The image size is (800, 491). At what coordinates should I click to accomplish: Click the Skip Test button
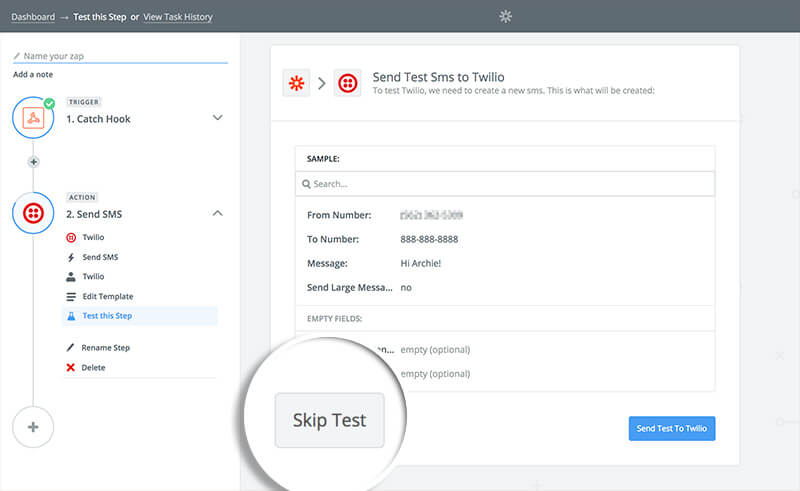coord(330,420)
